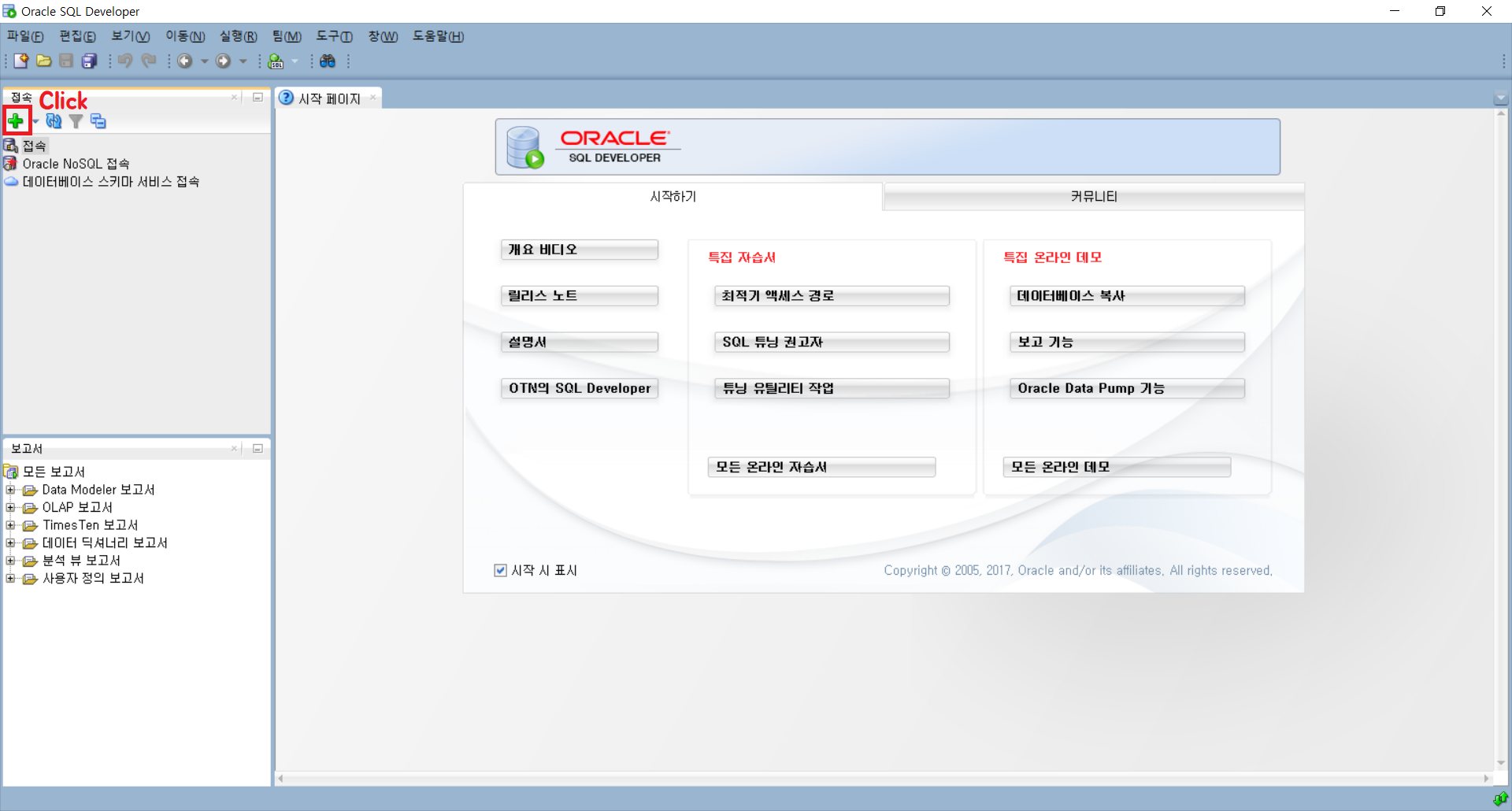Screen dimensions: 1512x811
Task: Click the vertical scrollbar down arrow
Action: pyautogui.click(x=1501, y=763)
